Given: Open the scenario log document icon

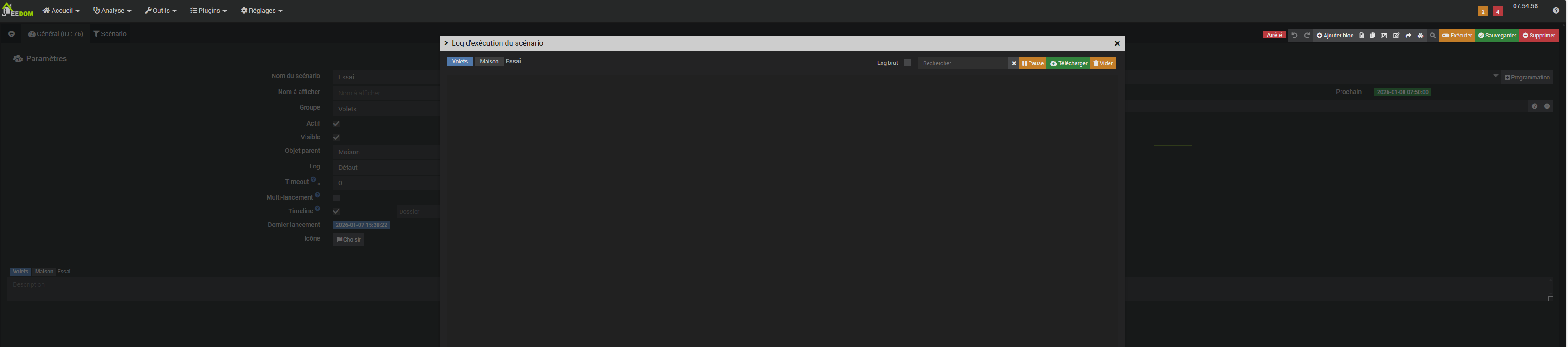Looking at the screenshot, I should (1362, 35).
